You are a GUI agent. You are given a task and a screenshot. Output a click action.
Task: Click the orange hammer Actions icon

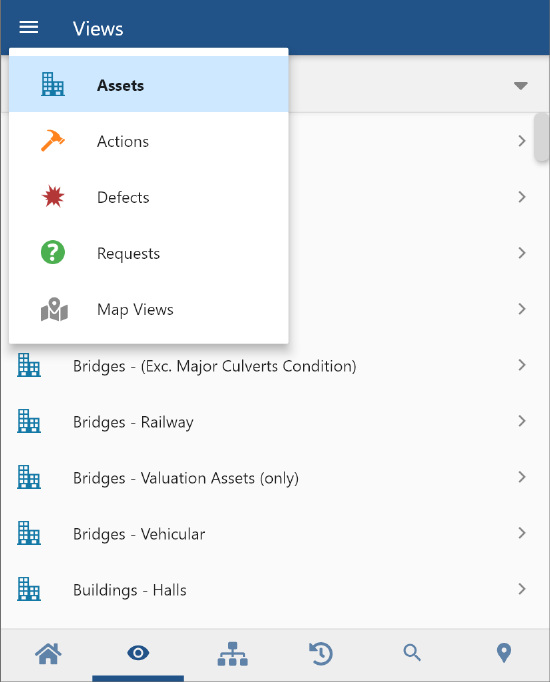pyautogui.click(x=53, y=140)
